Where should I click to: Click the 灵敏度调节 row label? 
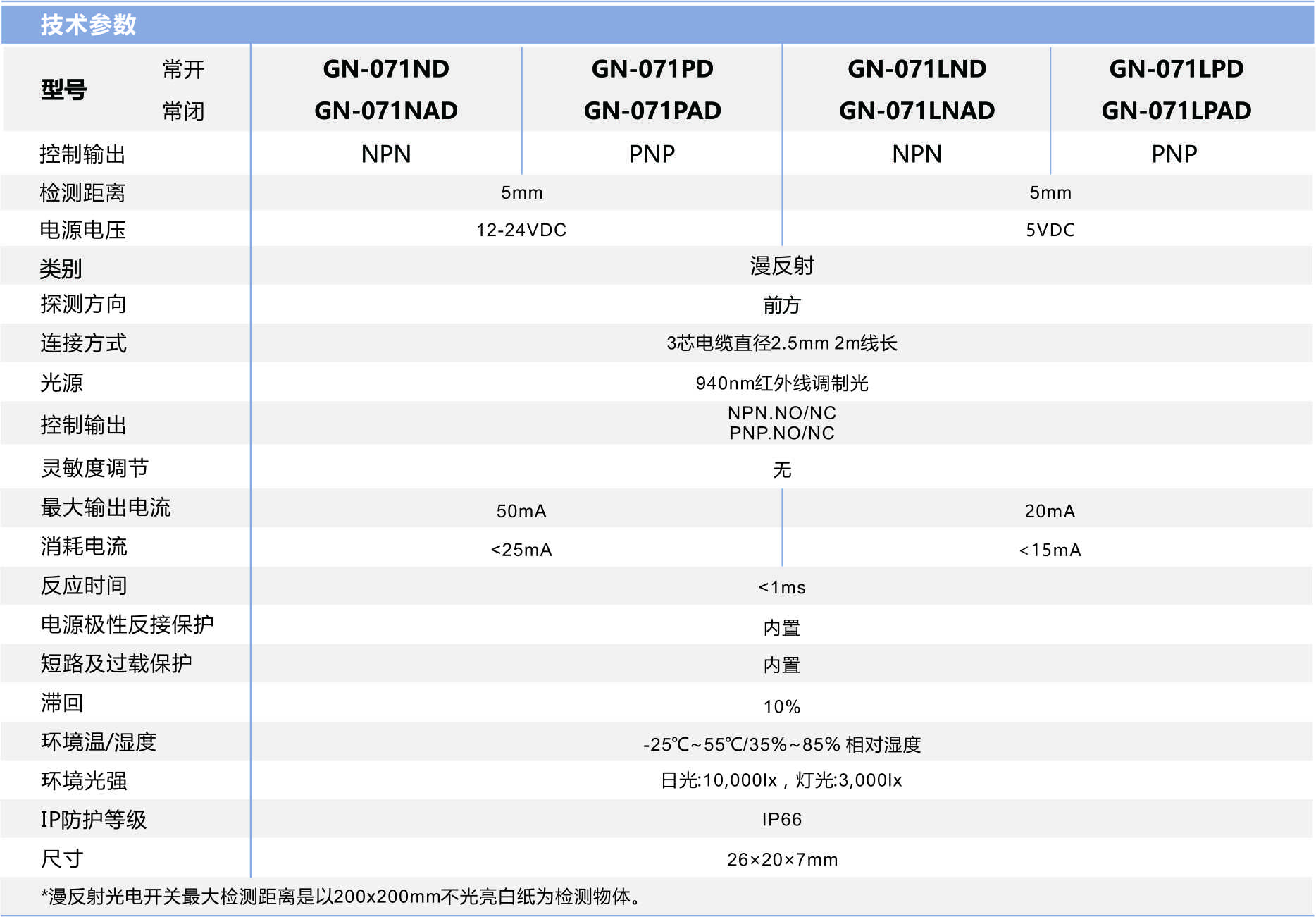pyautogui.click(x=94, y=468)
